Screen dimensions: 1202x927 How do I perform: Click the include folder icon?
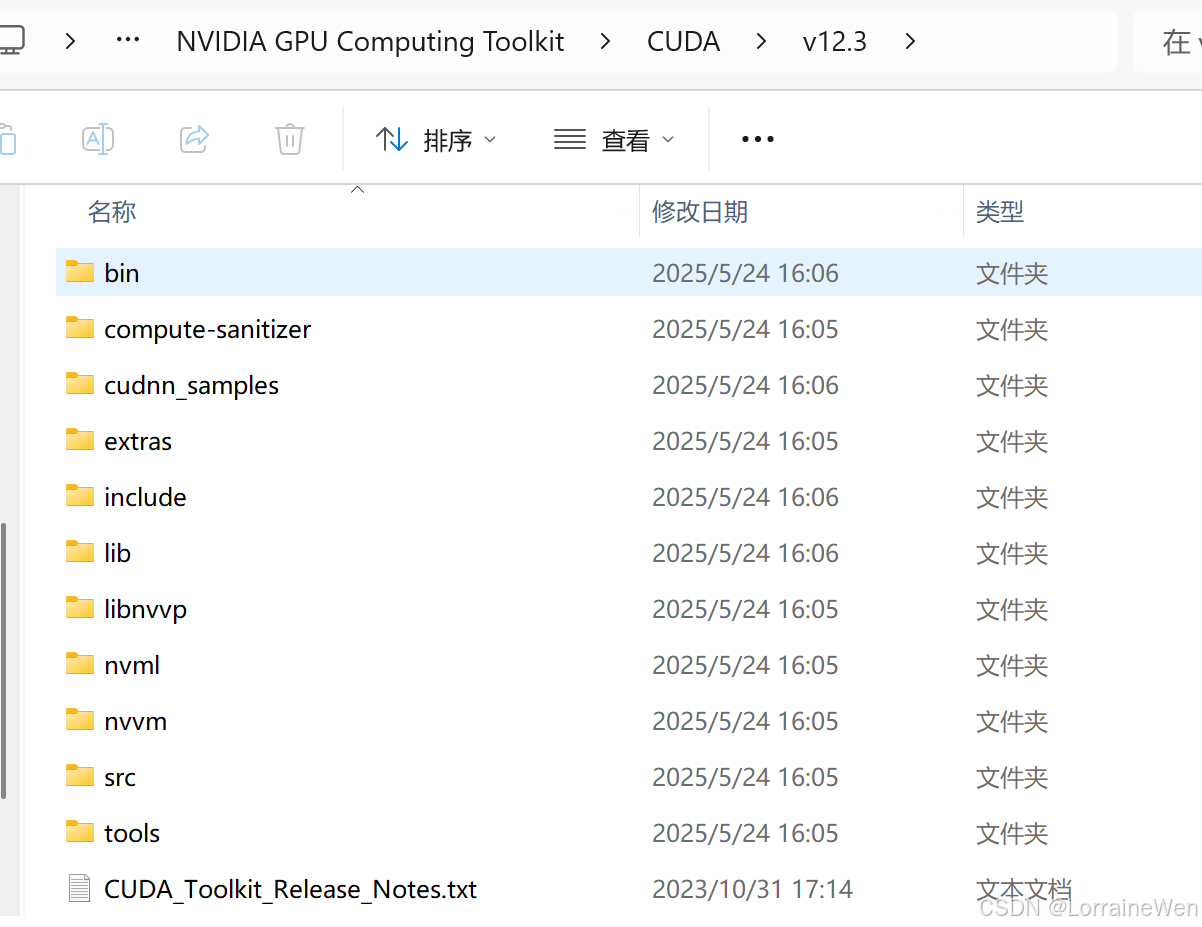click(x=80, y=496)
